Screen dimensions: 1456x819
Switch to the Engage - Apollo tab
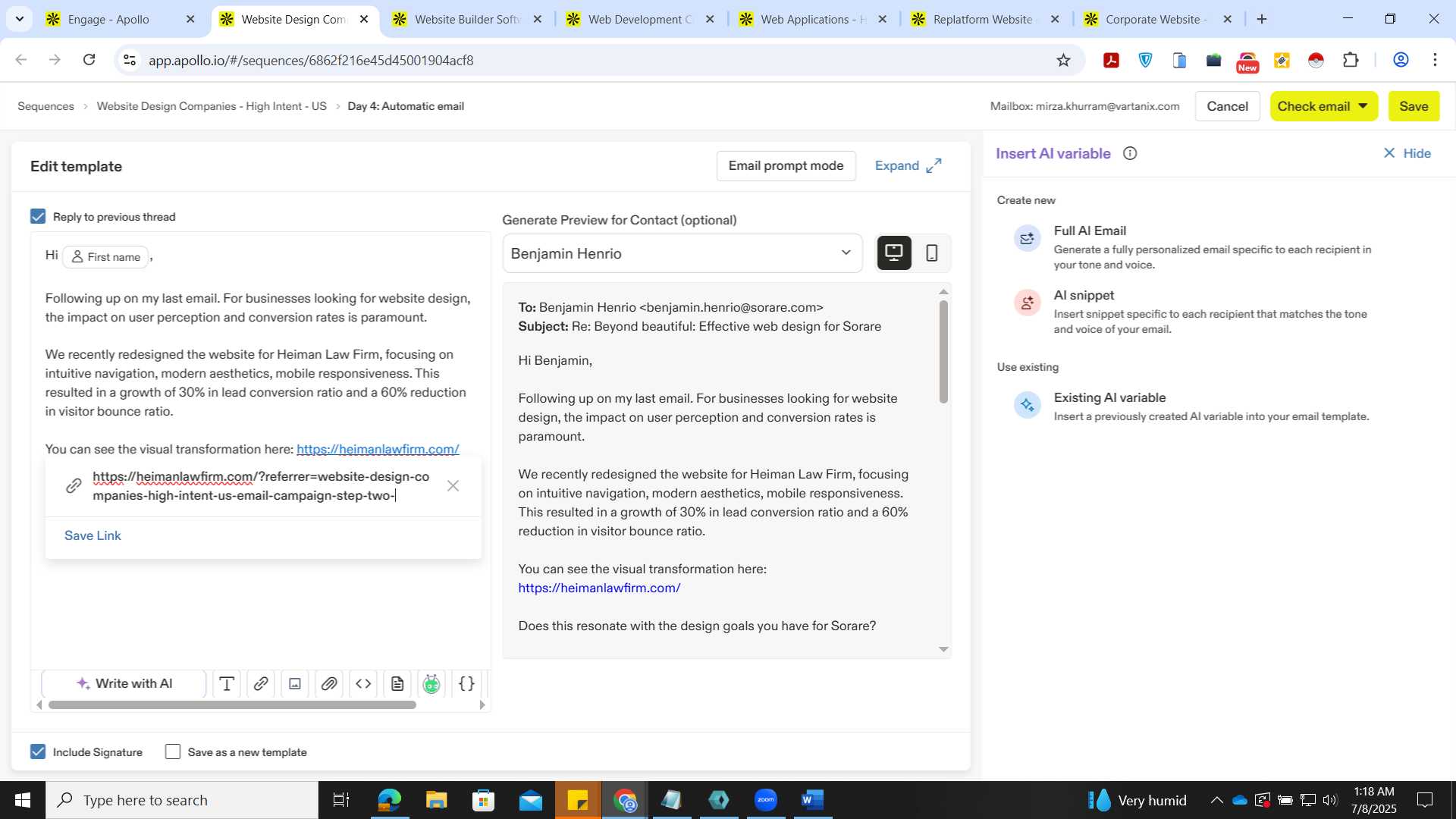pos(121,19)
